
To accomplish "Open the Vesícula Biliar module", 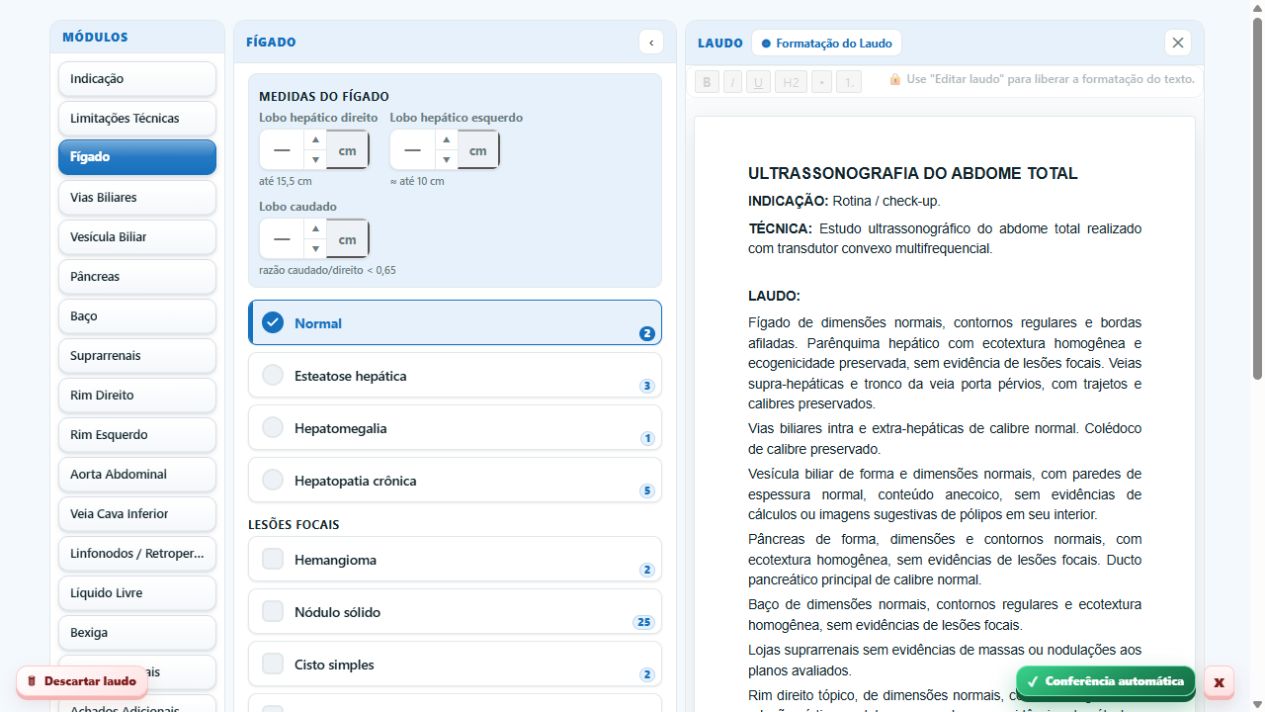I will click(x=137, y=237).
